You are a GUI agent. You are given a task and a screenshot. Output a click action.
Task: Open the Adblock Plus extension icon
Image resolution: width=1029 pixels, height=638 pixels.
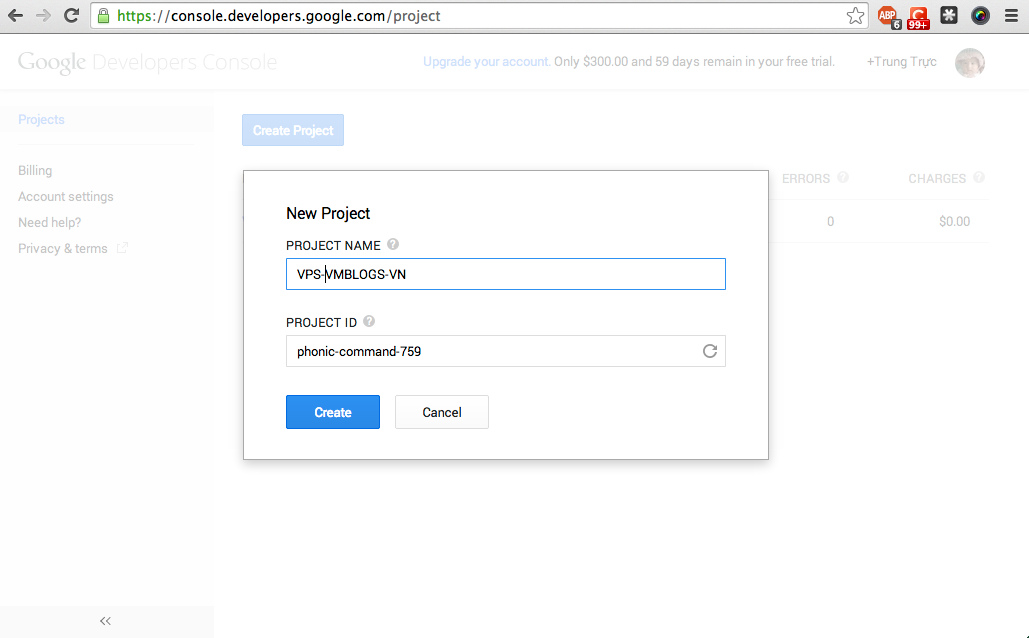pos(887,16)
